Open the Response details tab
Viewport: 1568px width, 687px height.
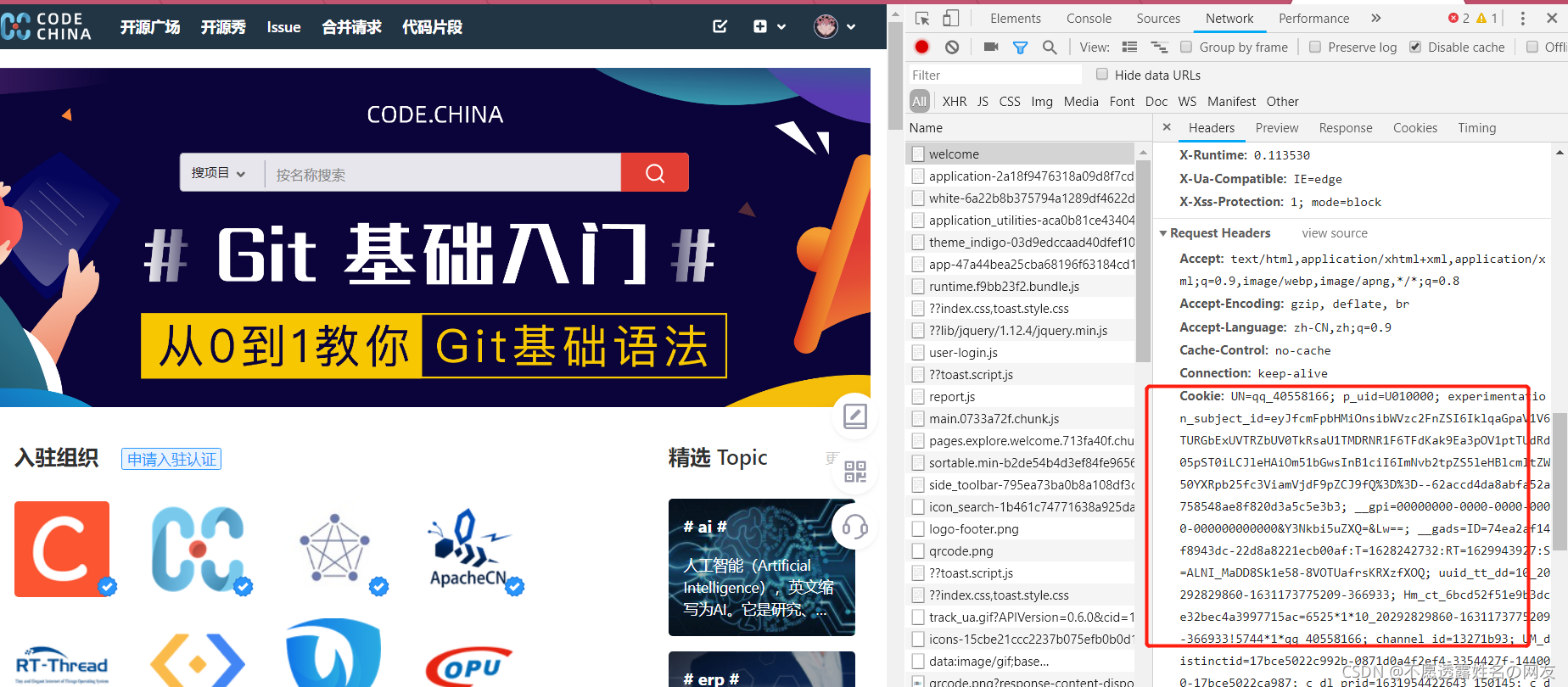click(x=1346, y=128)
